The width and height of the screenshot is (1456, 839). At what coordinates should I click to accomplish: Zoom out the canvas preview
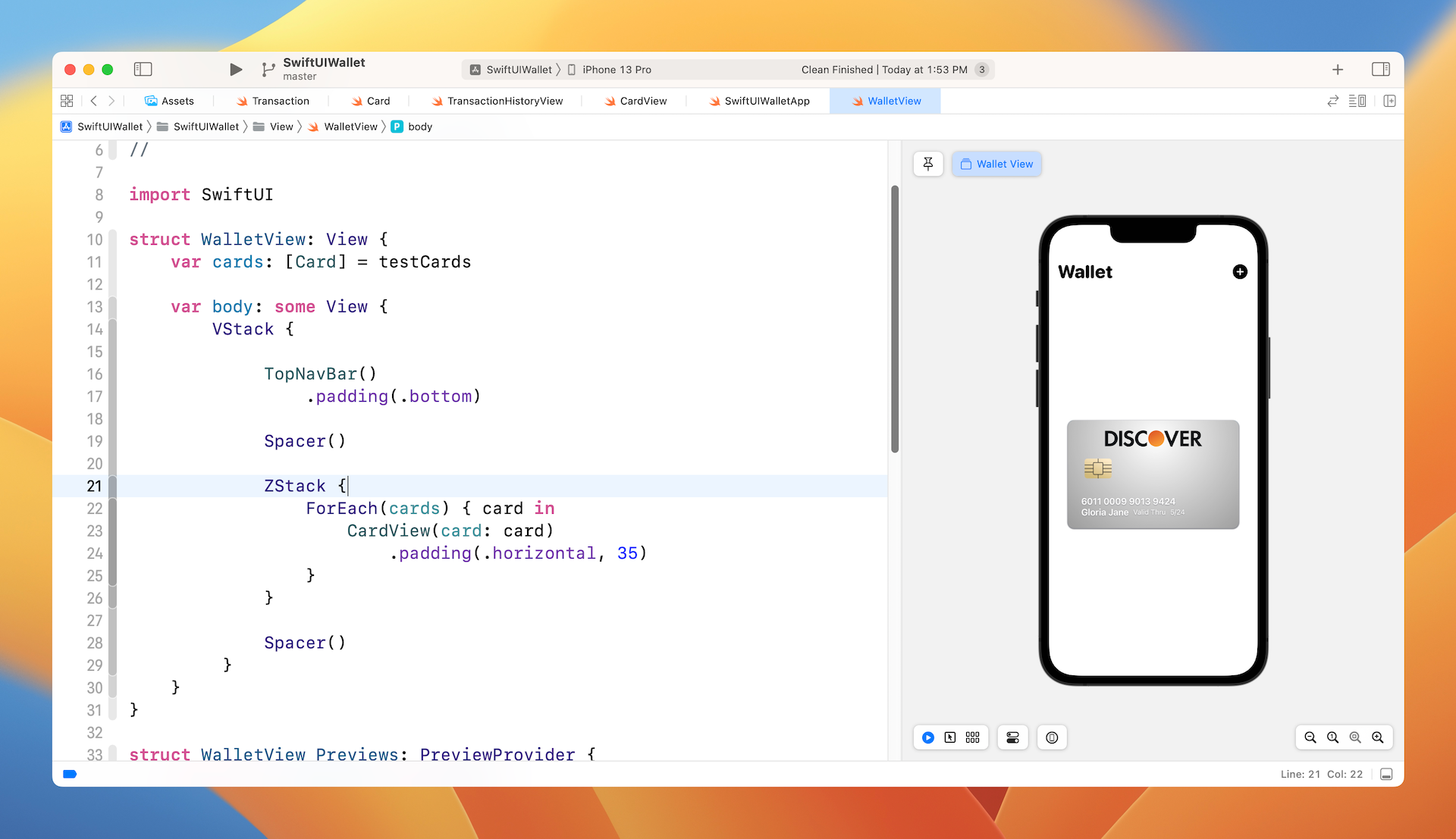pyautogui.click(x=1310, y=737)
